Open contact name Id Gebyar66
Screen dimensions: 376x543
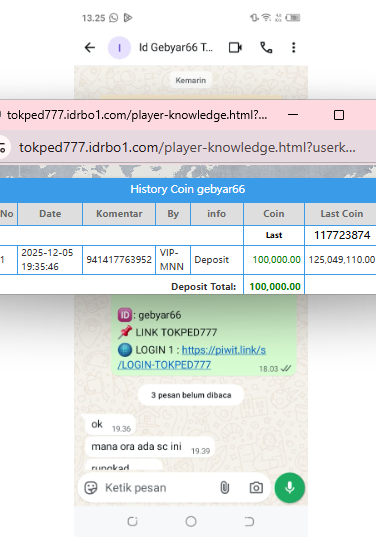(176, 47)
